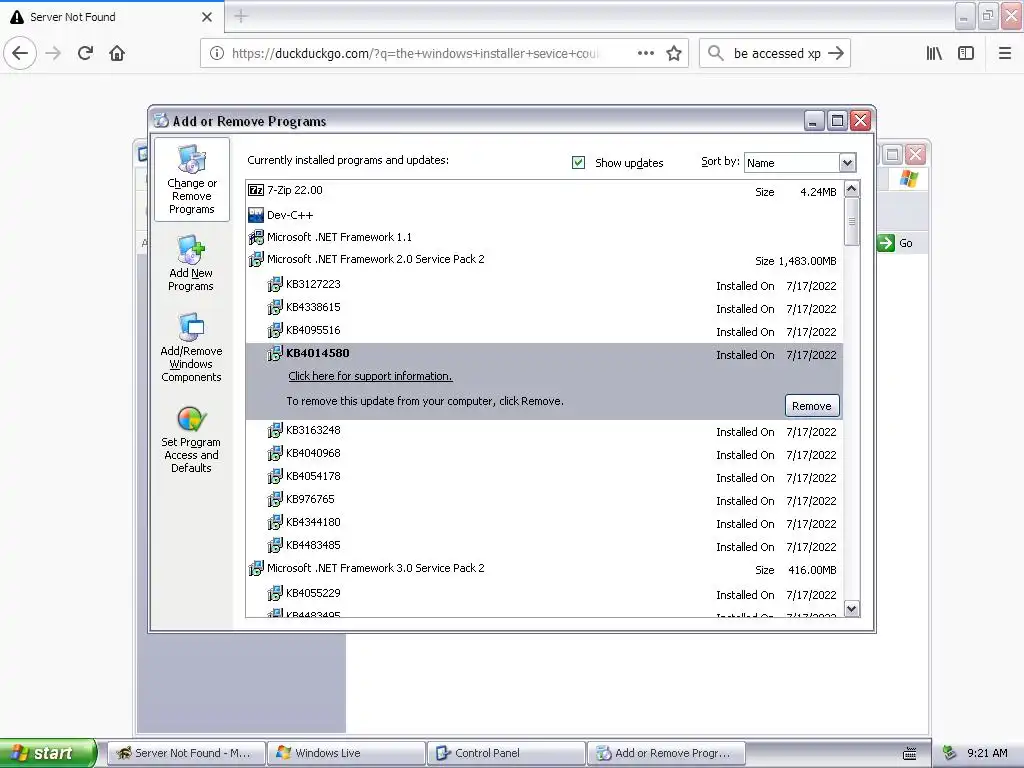Click the browser search box text

point(777,54)
